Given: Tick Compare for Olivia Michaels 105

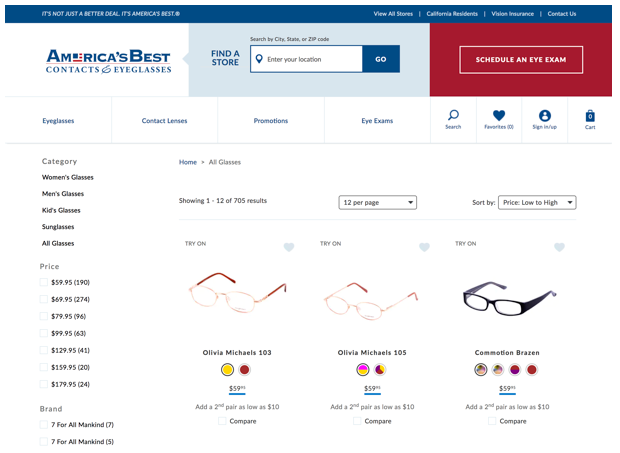Looking at the screenshot, I should click(x=357, y=421).
